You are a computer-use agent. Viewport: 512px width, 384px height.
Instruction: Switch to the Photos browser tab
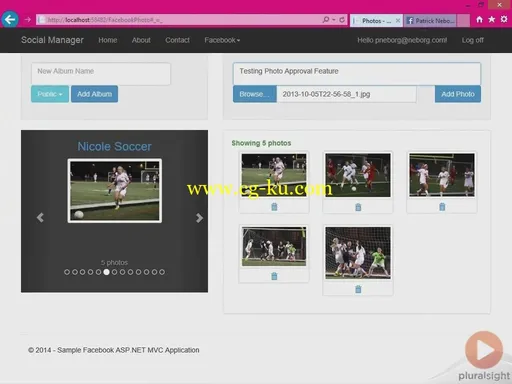pyautogui.click(x=376, y=21)
